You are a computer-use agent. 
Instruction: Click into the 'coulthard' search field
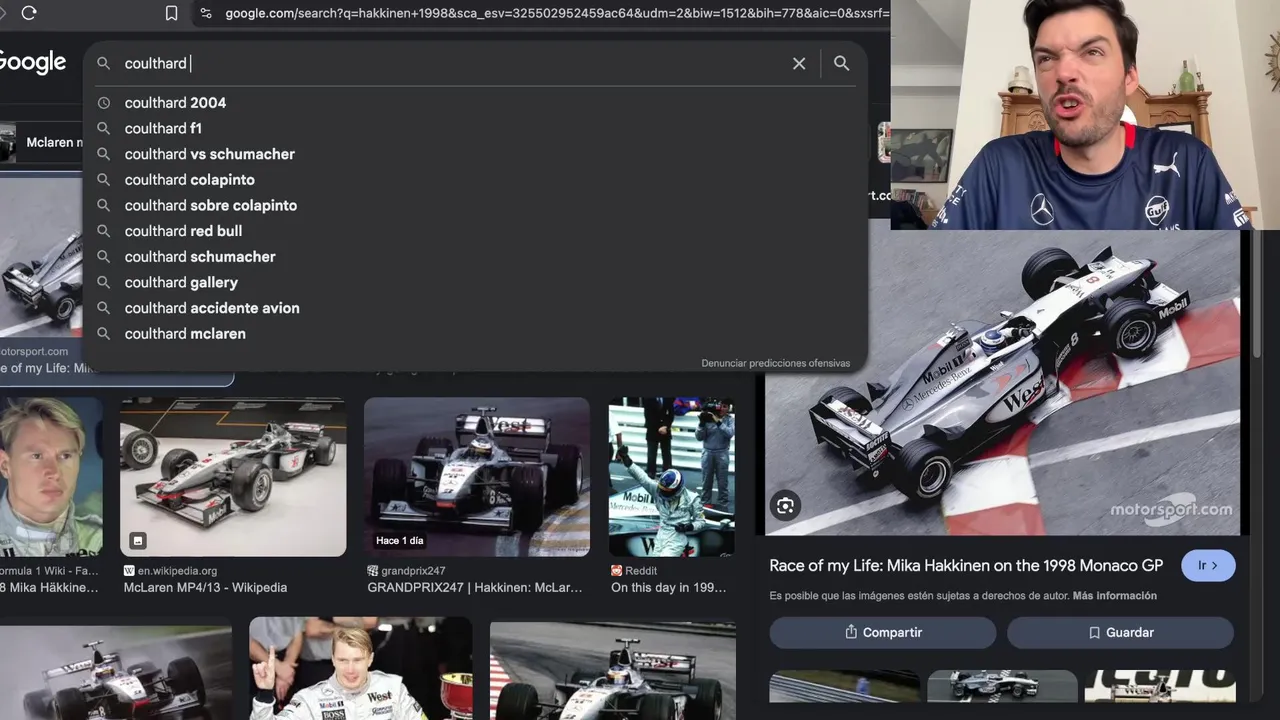point(450,63)
